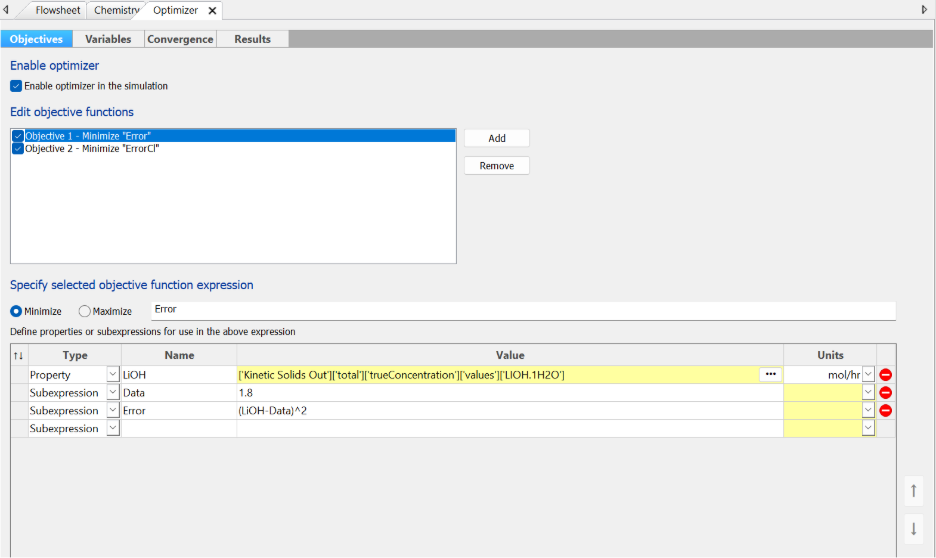
Task: Move selected row up arrow
Action: [x=913, y=491]
